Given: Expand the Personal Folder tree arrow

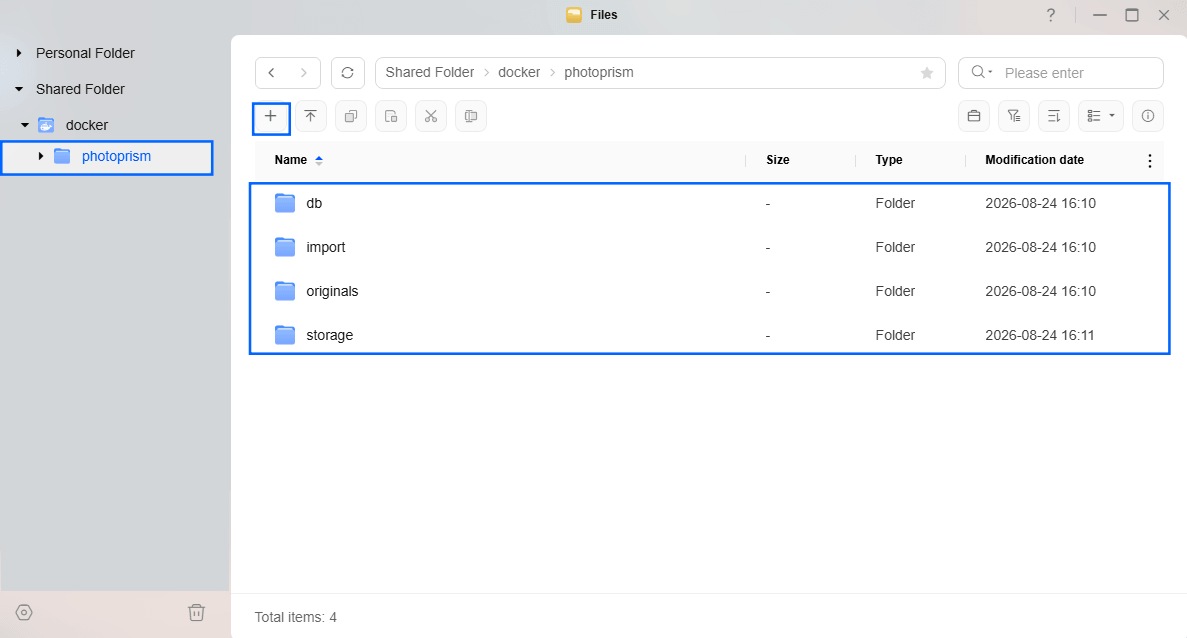Looking at the screenshot, I should click(19, 53).
